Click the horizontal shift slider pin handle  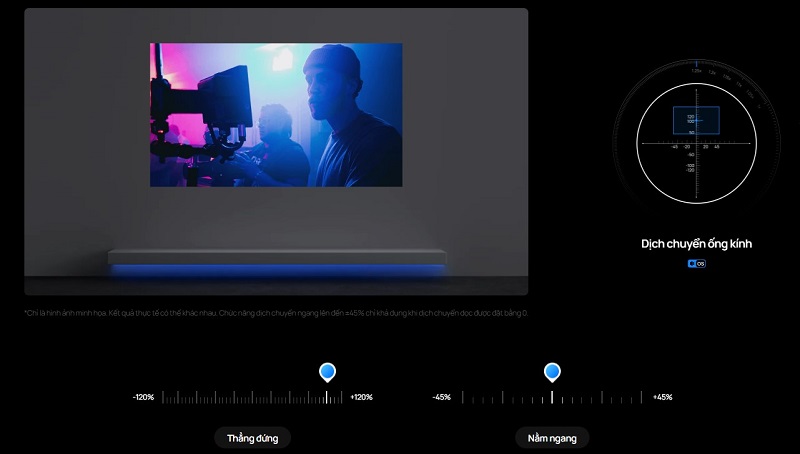(x=552, y=373)
